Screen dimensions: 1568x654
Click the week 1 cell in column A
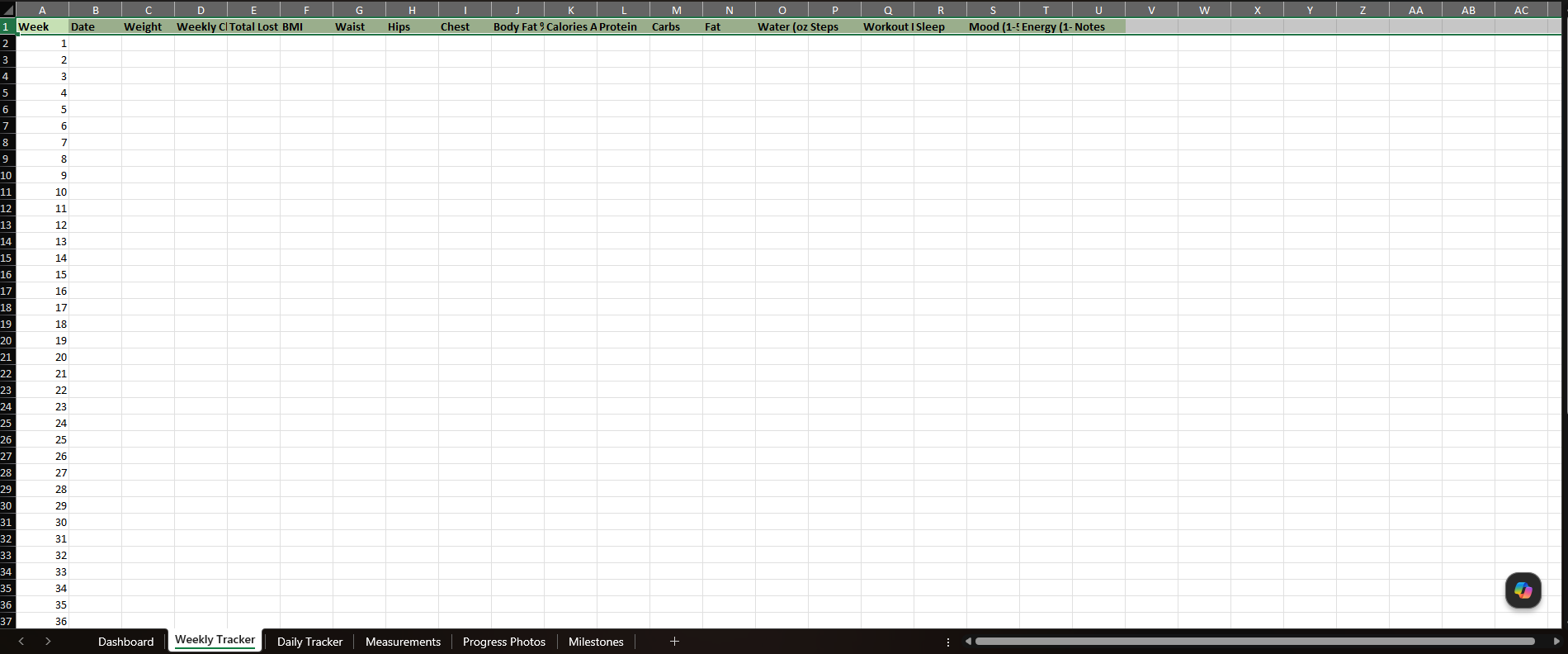[42, 43]
